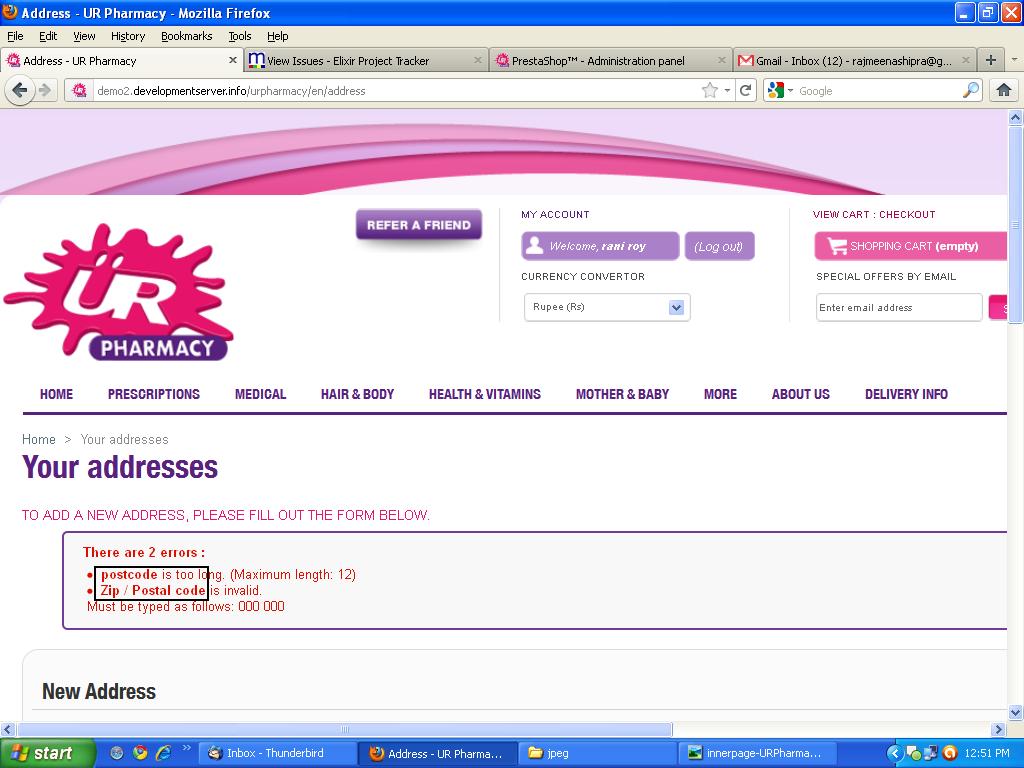1024x768 pixels.
Task: Click the Log out link
Action: [x=719, y=246]
